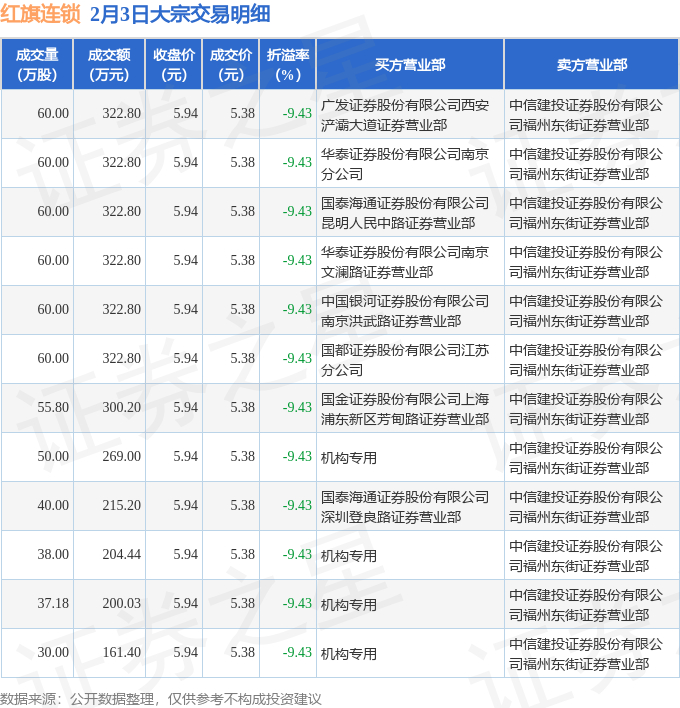The width and height of the screenshot is (680, 708).
Task: Click the 2月3日大宗交易明细 heading
Action: (180, 14)
